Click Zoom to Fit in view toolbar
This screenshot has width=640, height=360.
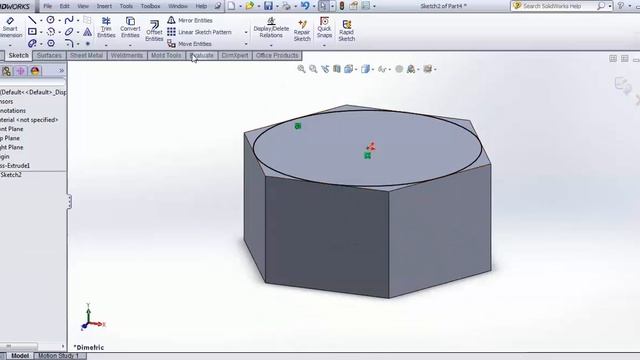tap(301, 69)
